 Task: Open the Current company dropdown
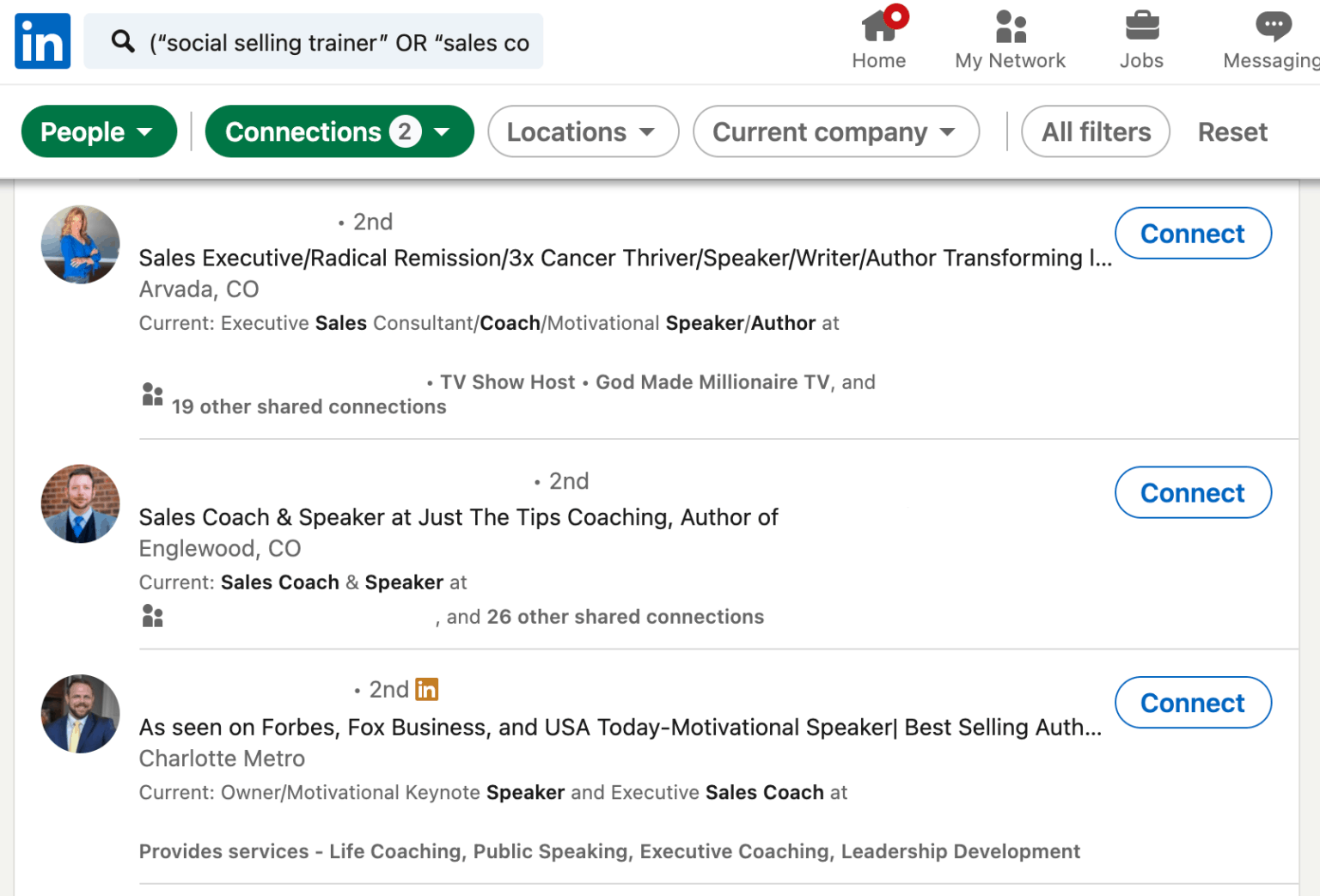834,131
